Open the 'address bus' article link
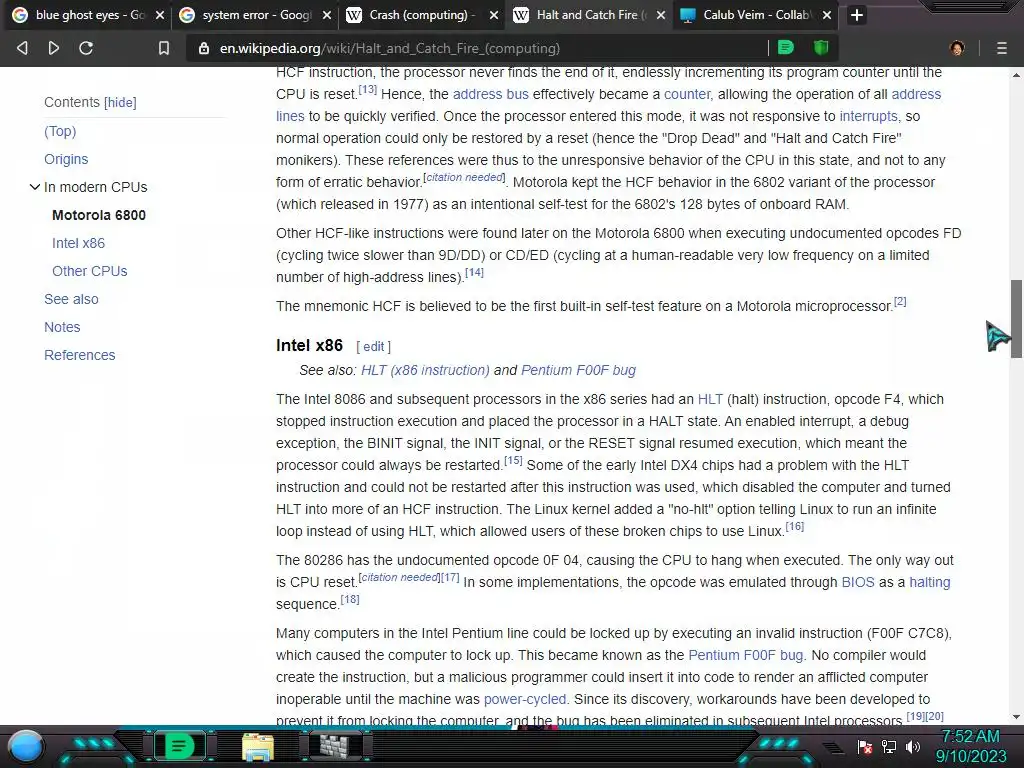Viewport: 1024px width, 768px height. pos(490,94)
